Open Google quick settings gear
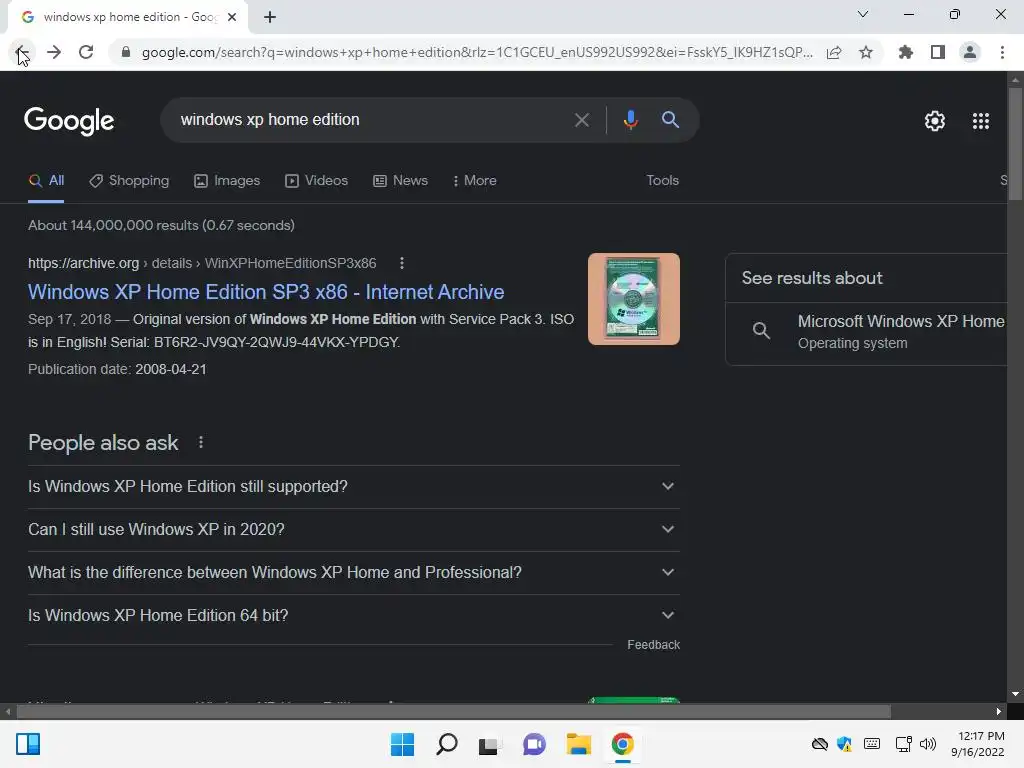This screenshot has height=768, width=1024. point(935,121)
